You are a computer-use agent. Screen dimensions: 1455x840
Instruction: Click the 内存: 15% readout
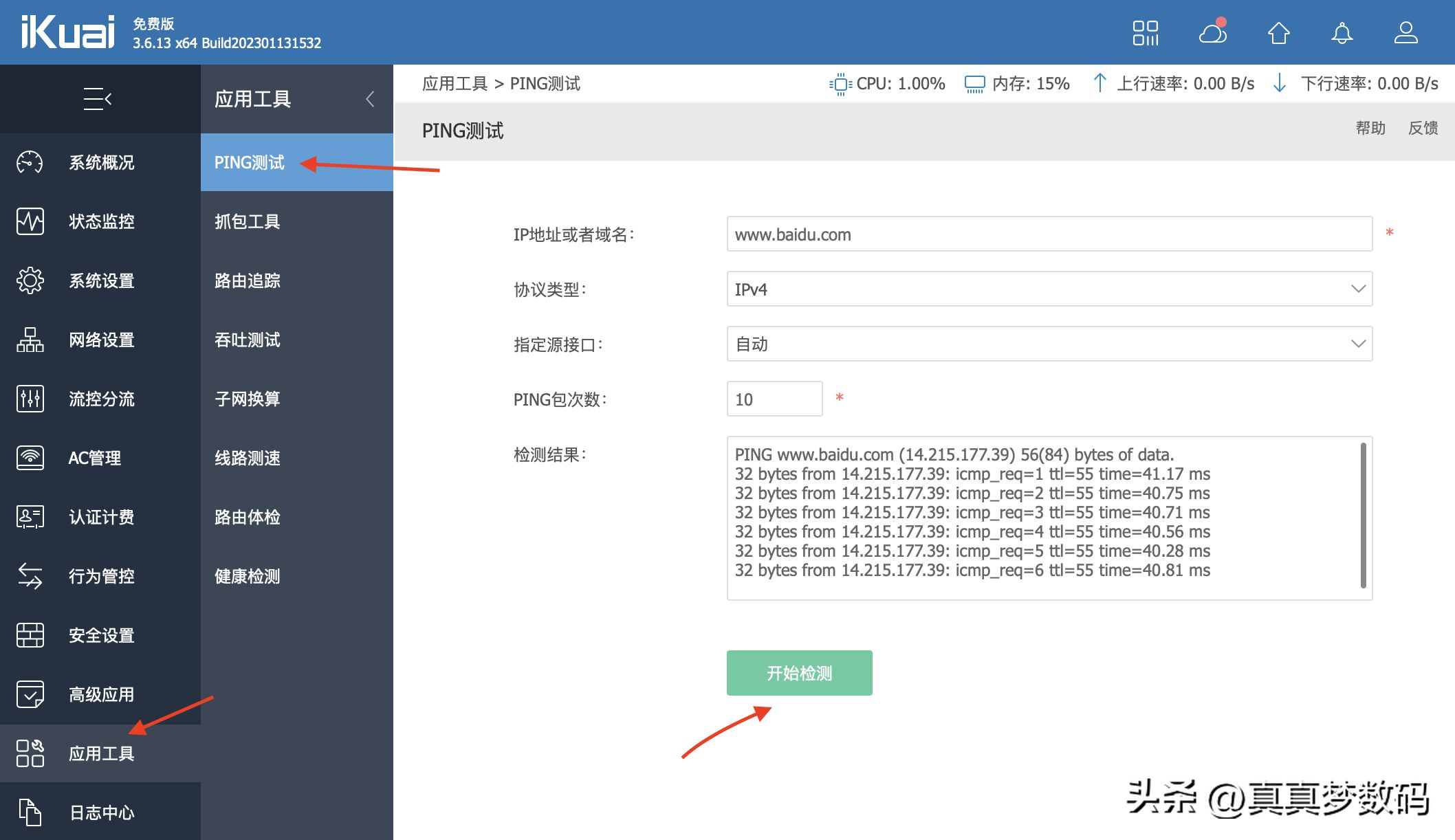click(x=1031, y=84)
